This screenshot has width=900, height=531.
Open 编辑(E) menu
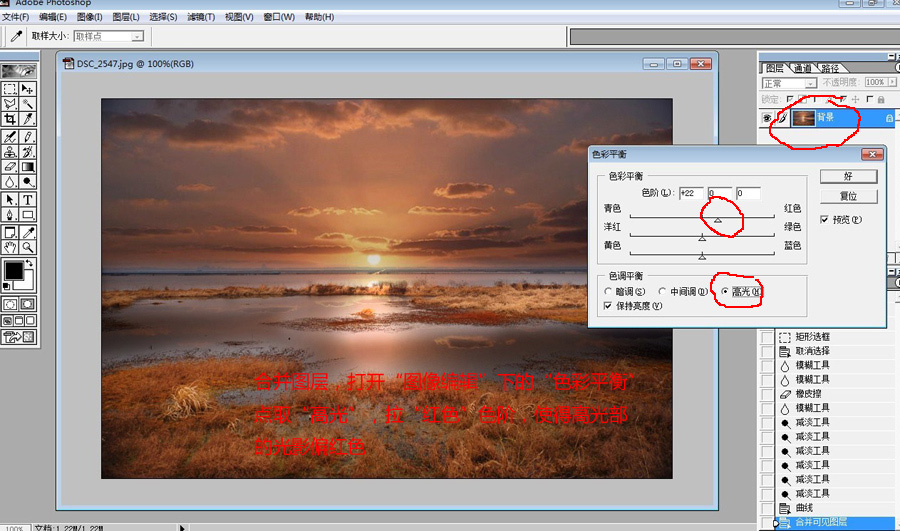point(53,17)
